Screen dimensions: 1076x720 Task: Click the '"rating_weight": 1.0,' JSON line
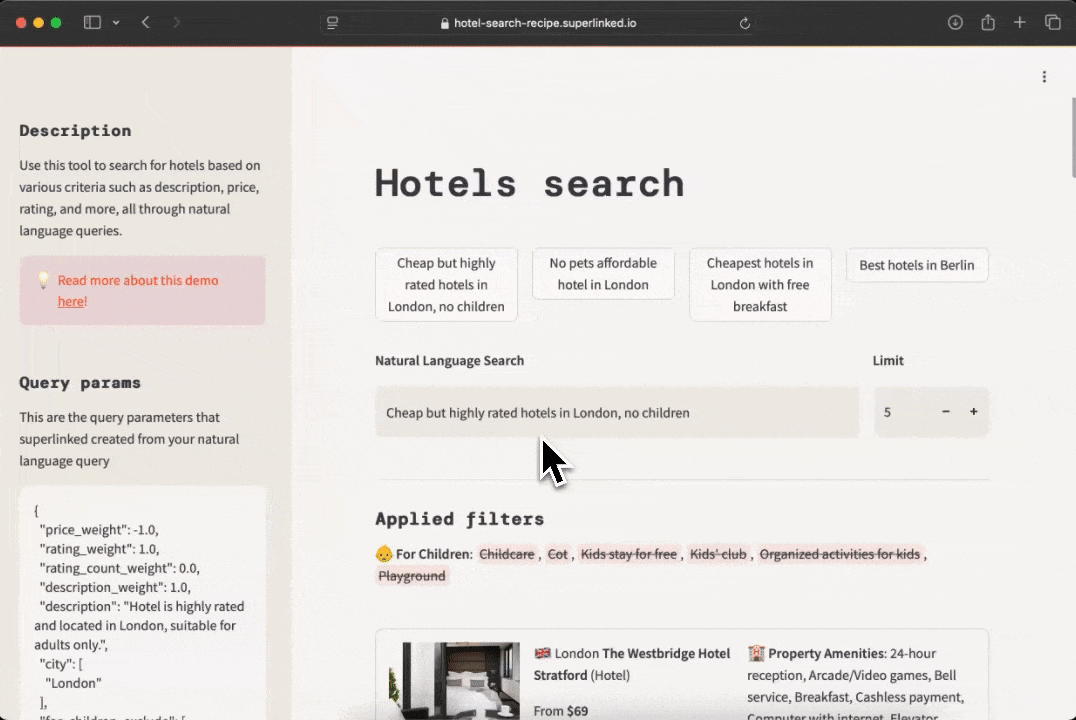coord(100,549)
